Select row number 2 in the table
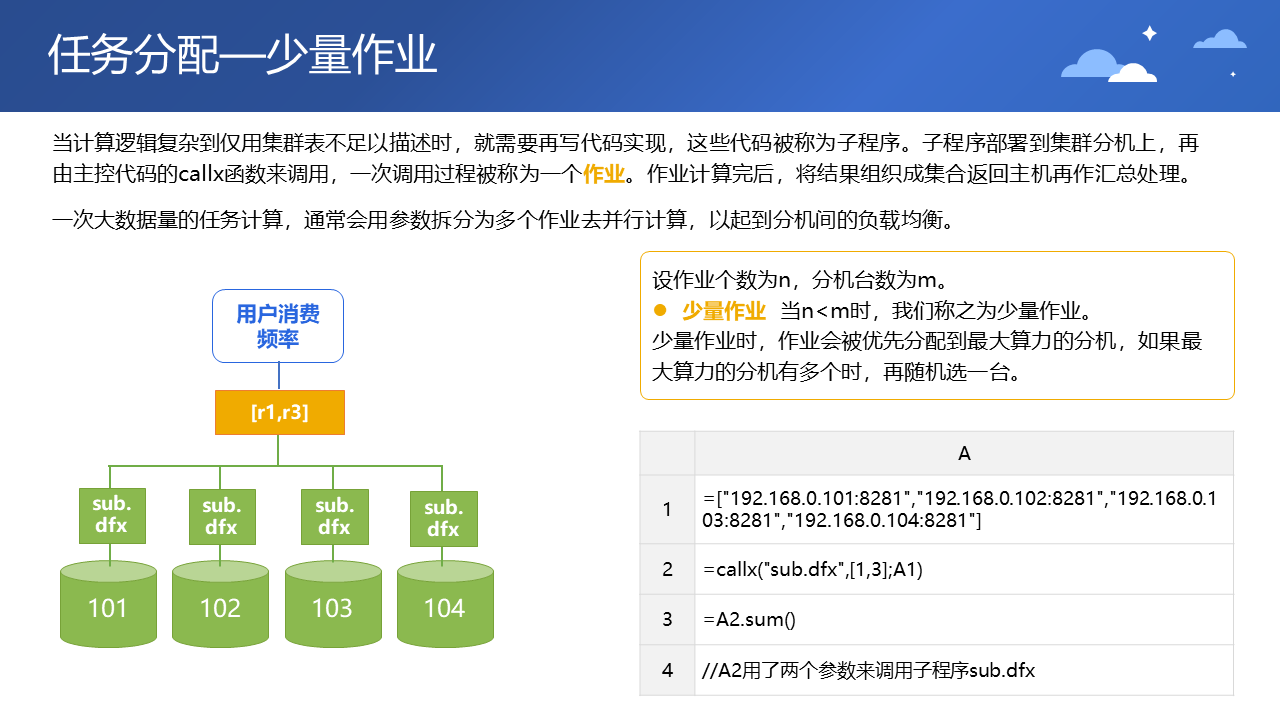Viewport: 1280px width, 720px height. coord(667,570)
